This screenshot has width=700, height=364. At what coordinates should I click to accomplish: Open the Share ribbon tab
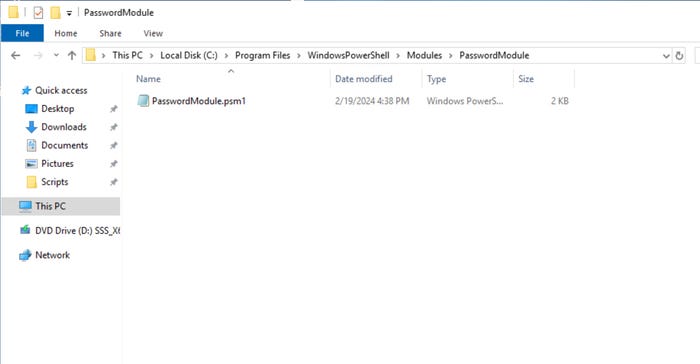click(110, 33)
